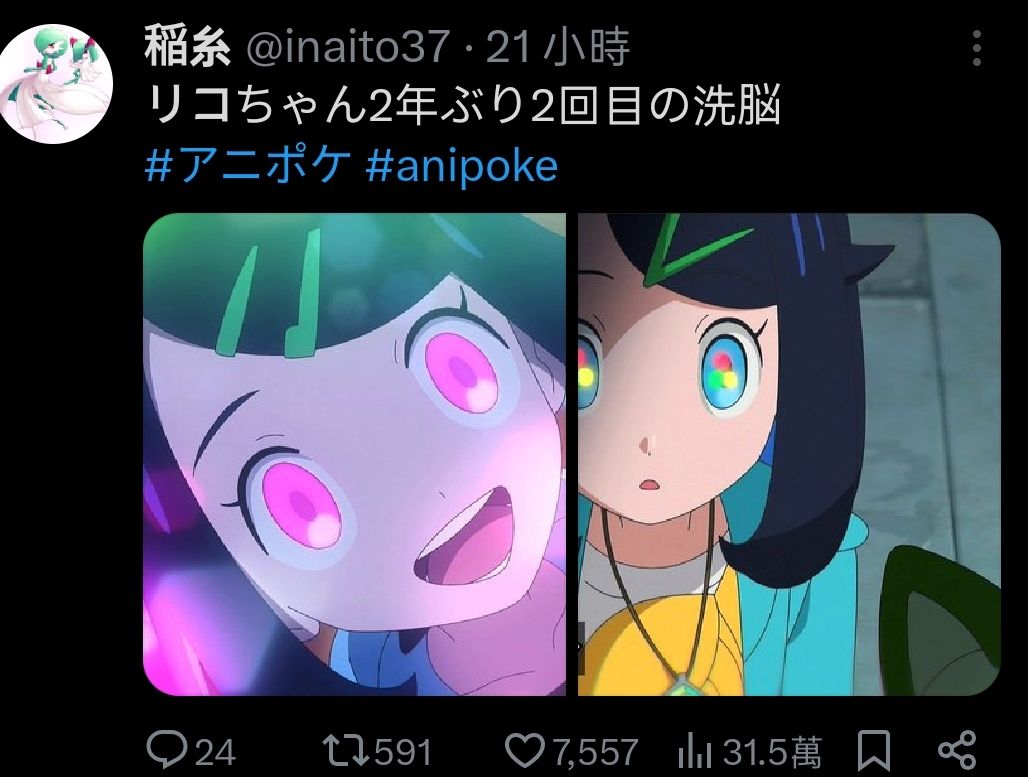Open the 7,557 likes count

click(x=595, y=753)
